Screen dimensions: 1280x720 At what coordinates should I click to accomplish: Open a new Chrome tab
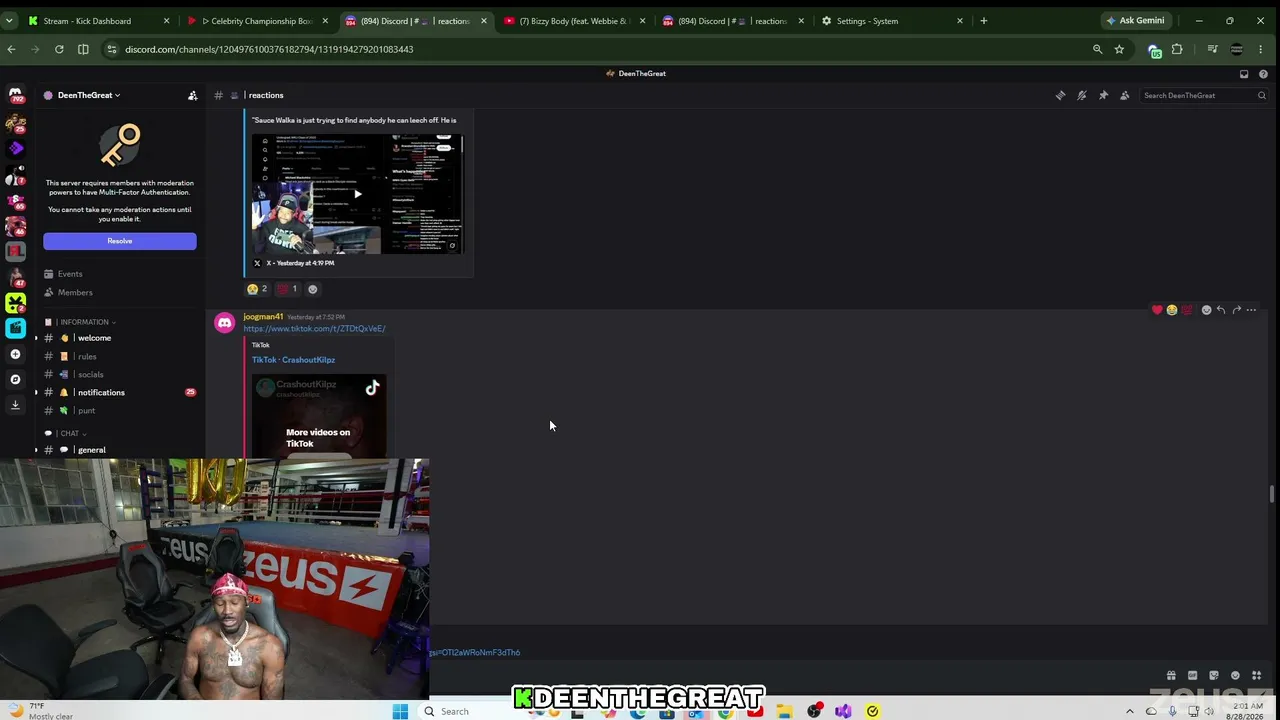click(x=983, y=21)
